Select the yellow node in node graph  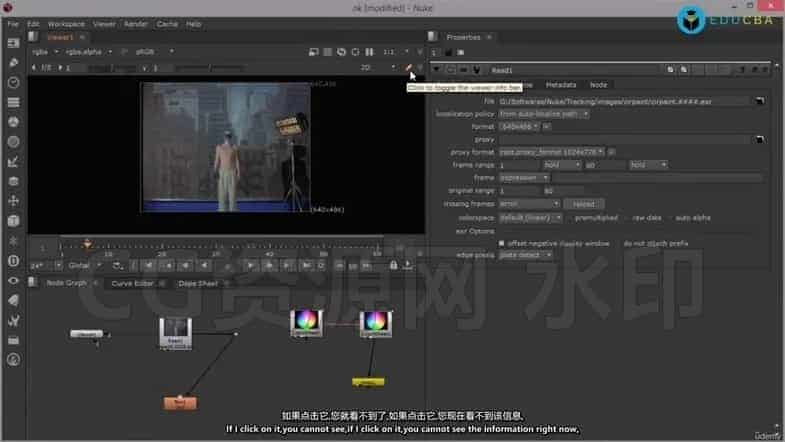click(368, 382)
